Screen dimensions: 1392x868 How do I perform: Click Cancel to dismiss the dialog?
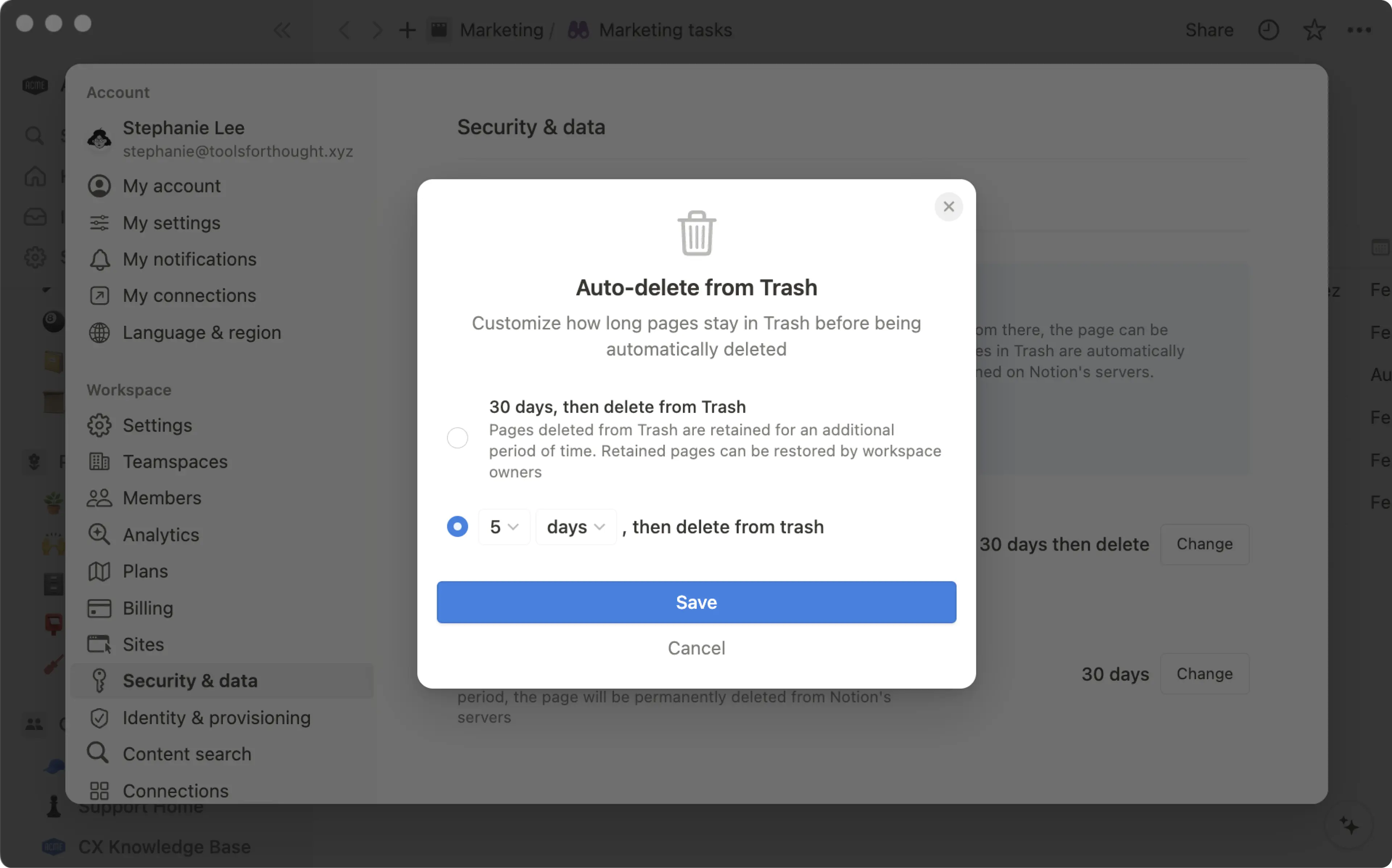696,648
